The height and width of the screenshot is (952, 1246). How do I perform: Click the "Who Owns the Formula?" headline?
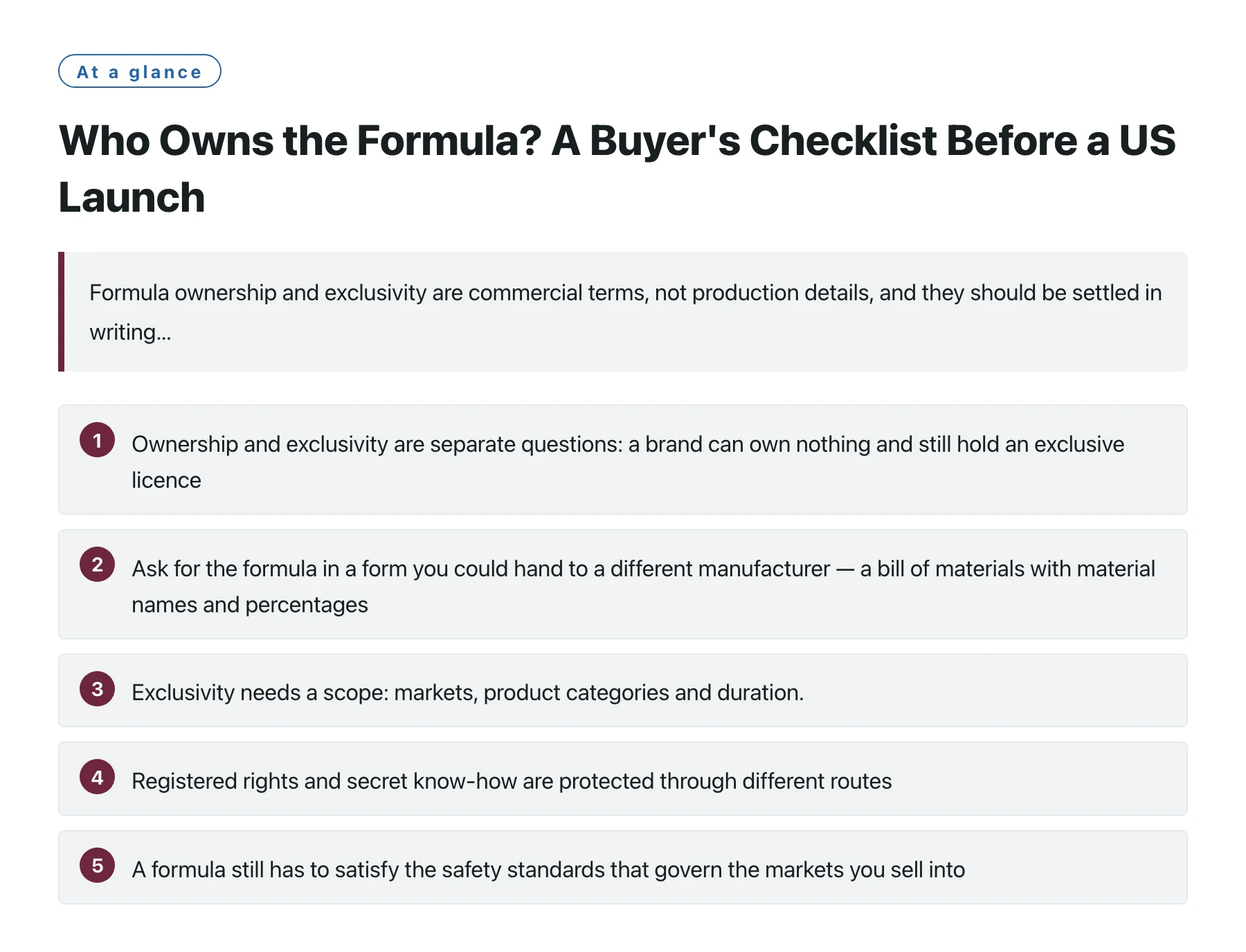coord(617,169)
